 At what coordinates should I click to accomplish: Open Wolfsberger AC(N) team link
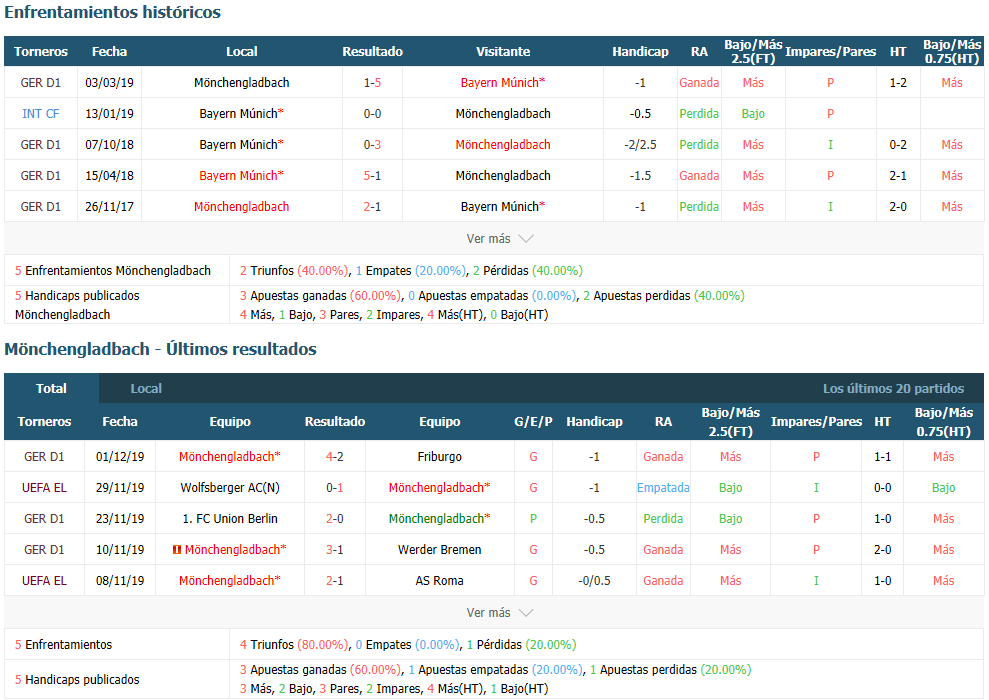230,487
